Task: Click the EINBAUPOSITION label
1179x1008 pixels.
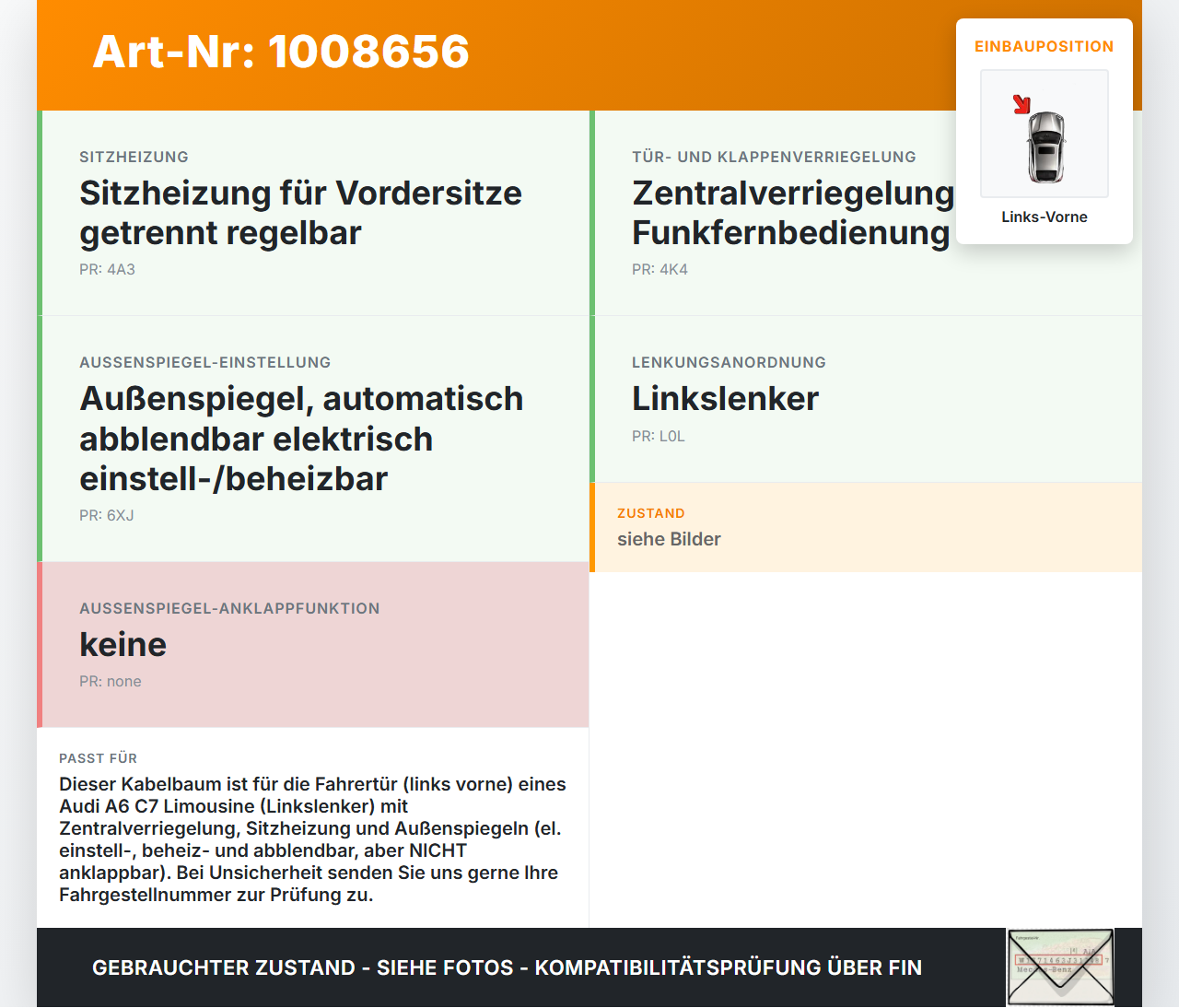Action: 1045,46
